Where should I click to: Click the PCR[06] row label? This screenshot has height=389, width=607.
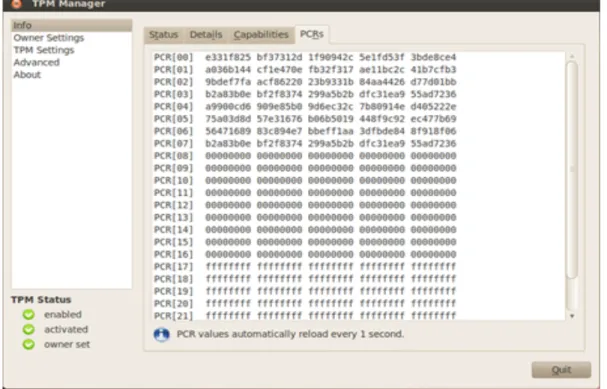[173, 131]
